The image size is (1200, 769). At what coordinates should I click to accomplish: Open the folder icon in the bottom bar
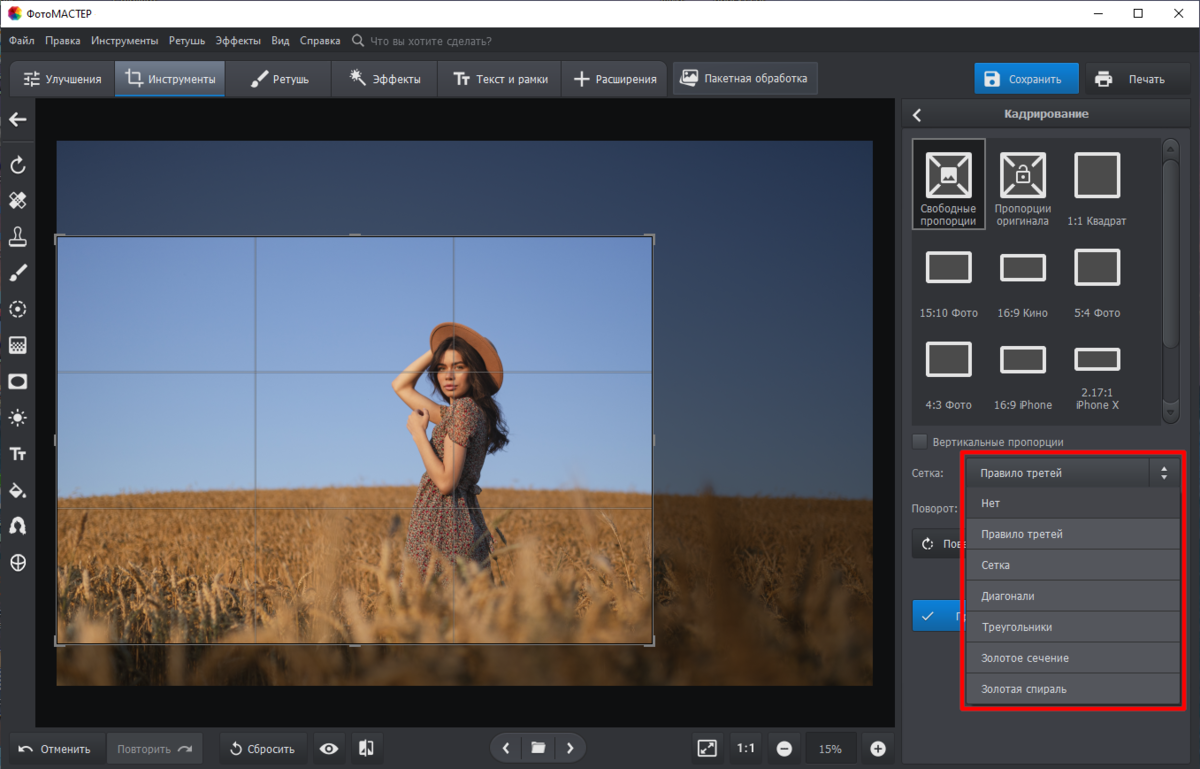[538, 748]
